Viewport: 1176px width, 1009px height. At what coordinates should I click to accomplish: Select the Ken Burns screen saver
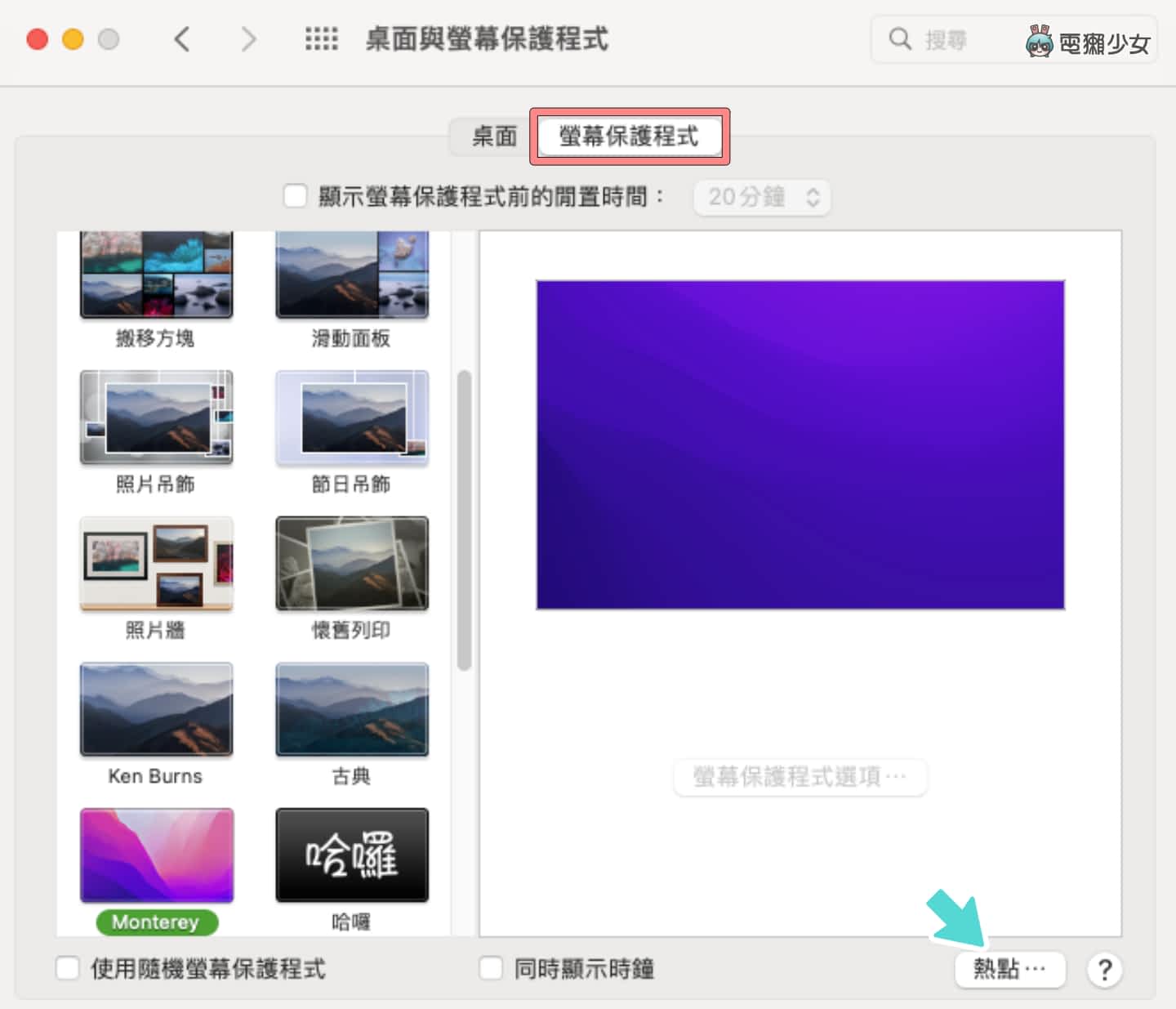click(x=156, y=709)
